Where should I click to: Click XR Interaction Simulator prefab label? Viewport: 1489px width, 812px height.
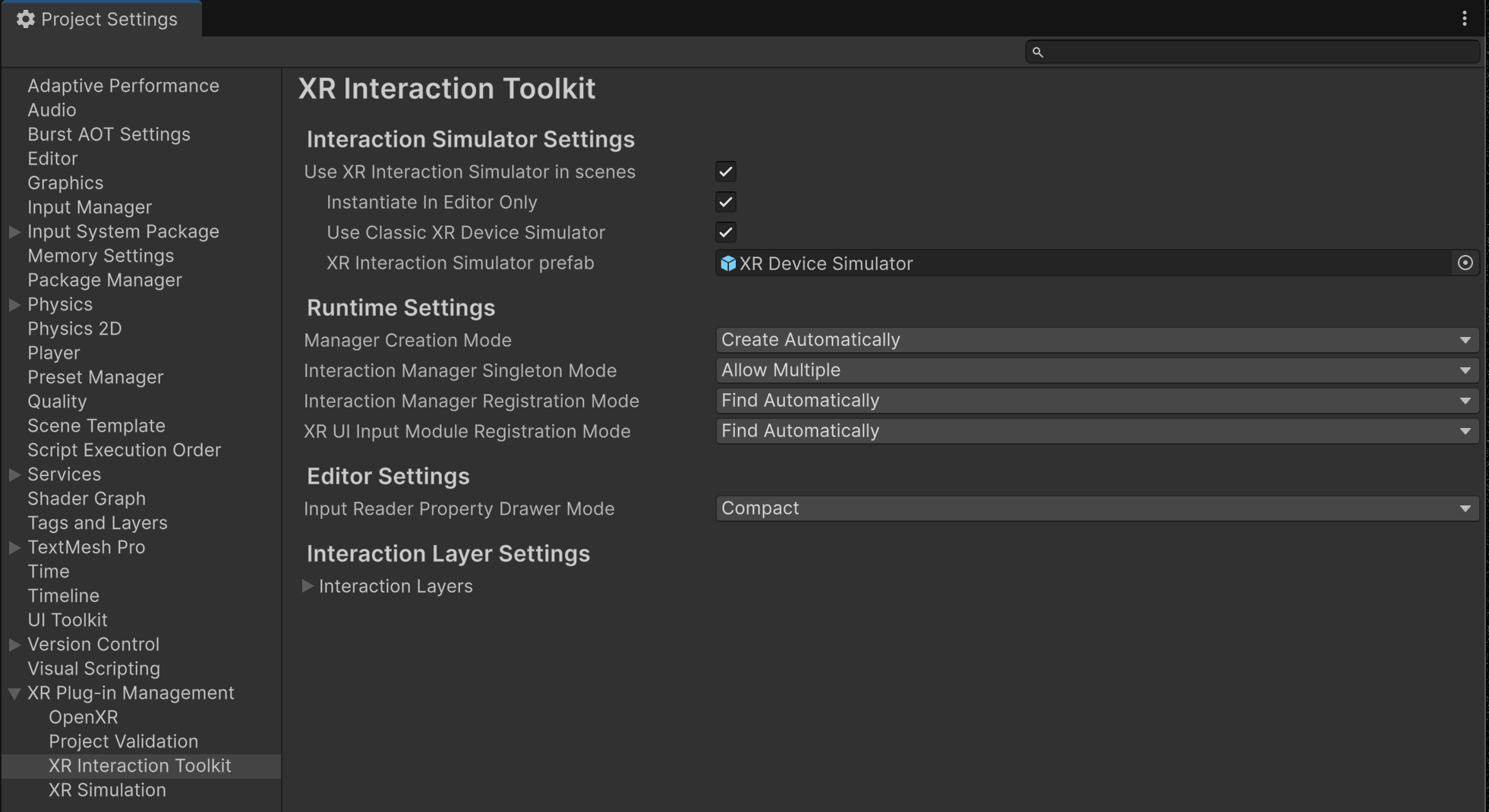(460, 263)
